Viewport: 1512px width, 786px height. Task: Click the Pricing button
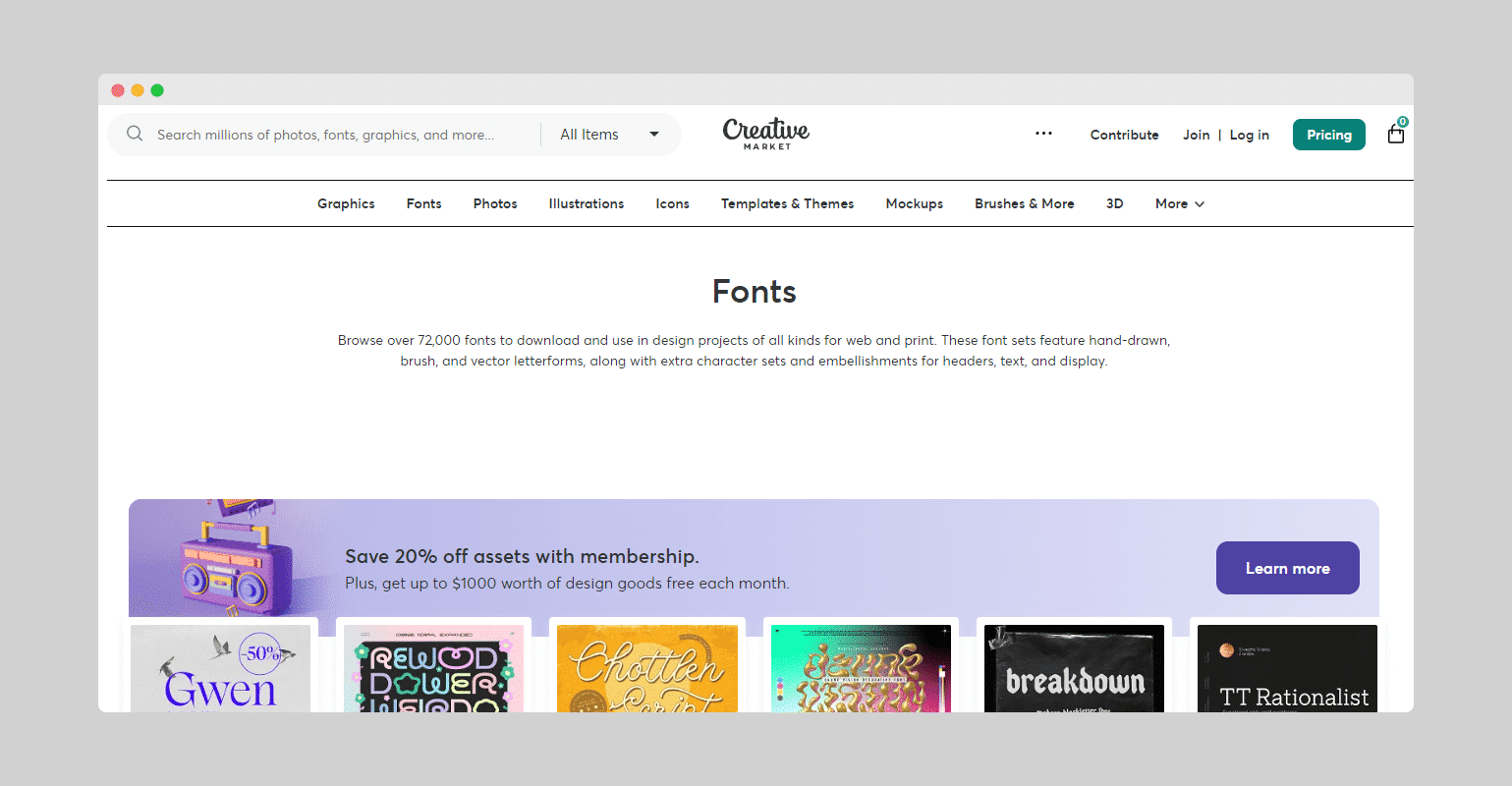(1329, 135)
